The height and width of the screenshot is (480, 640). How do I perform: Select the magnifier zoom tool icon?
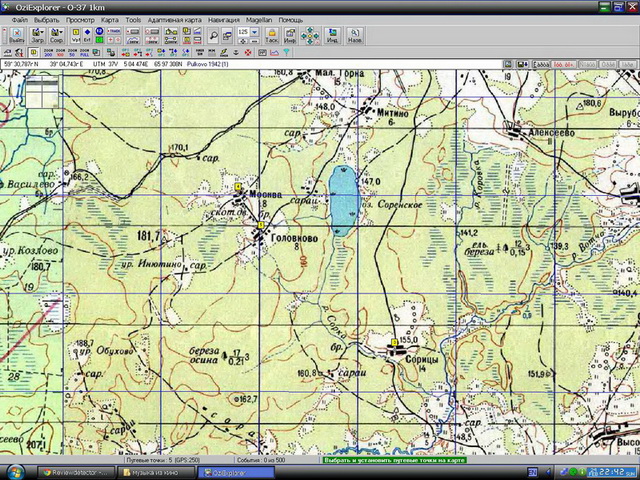point(213,34)
